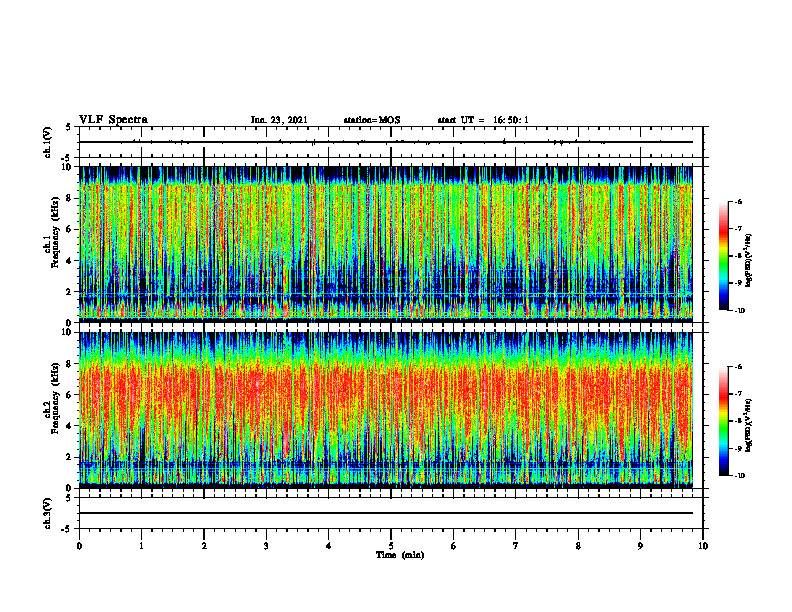Click the "10" tick on the time axis
Screen dimensions: 792x612
(703, 546)
